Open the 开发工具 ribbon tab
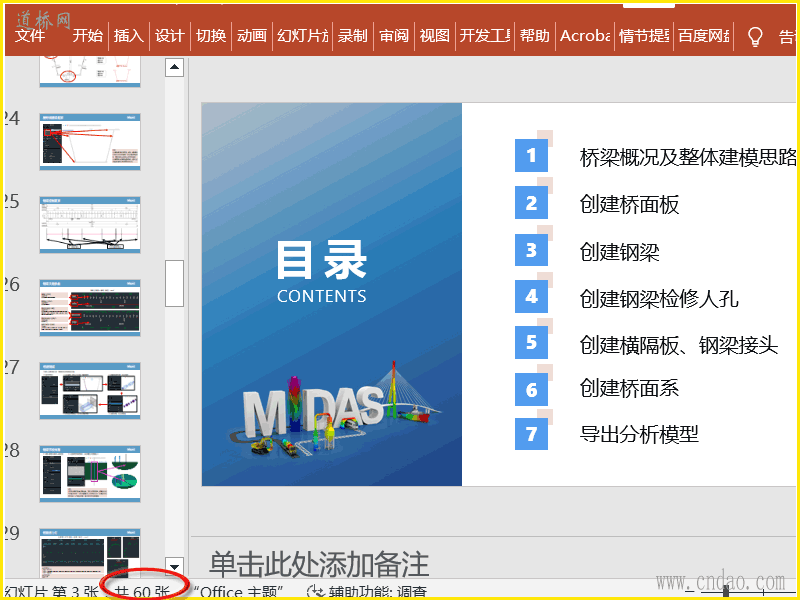Viewport: 800px width, 600px height. (485, 35)
